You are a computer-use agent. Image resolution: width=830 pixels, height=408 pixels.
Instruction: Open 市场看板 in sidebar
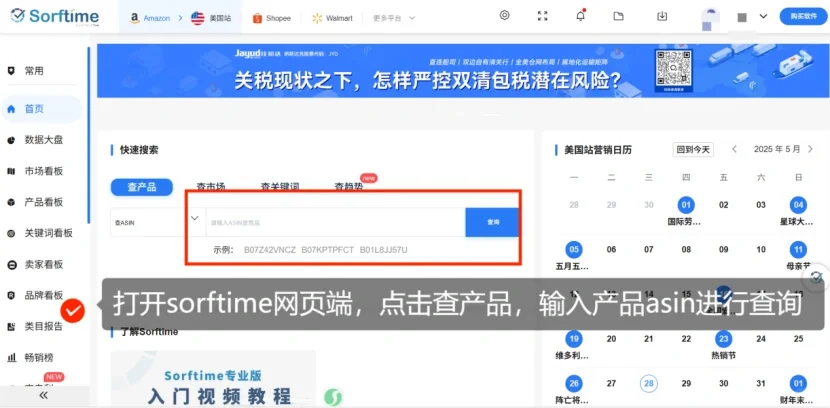tap(43, 171)
